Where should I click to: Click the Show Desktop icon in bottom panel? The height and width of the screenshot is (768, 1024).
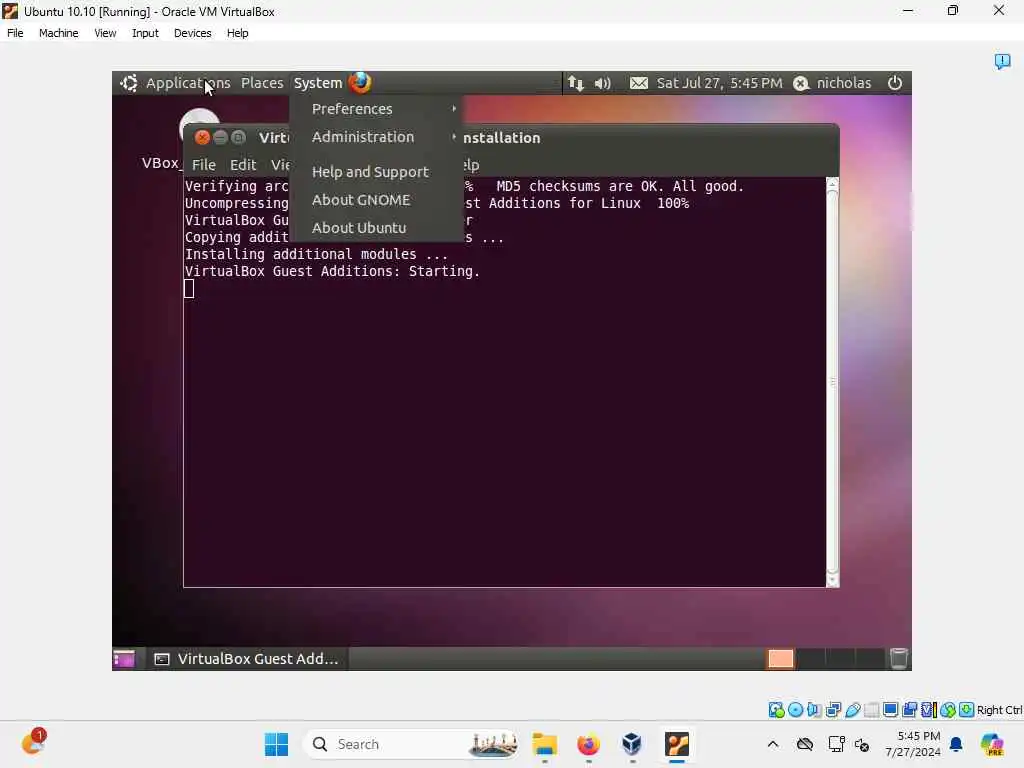pyautogui.click(x=123, y=659)
